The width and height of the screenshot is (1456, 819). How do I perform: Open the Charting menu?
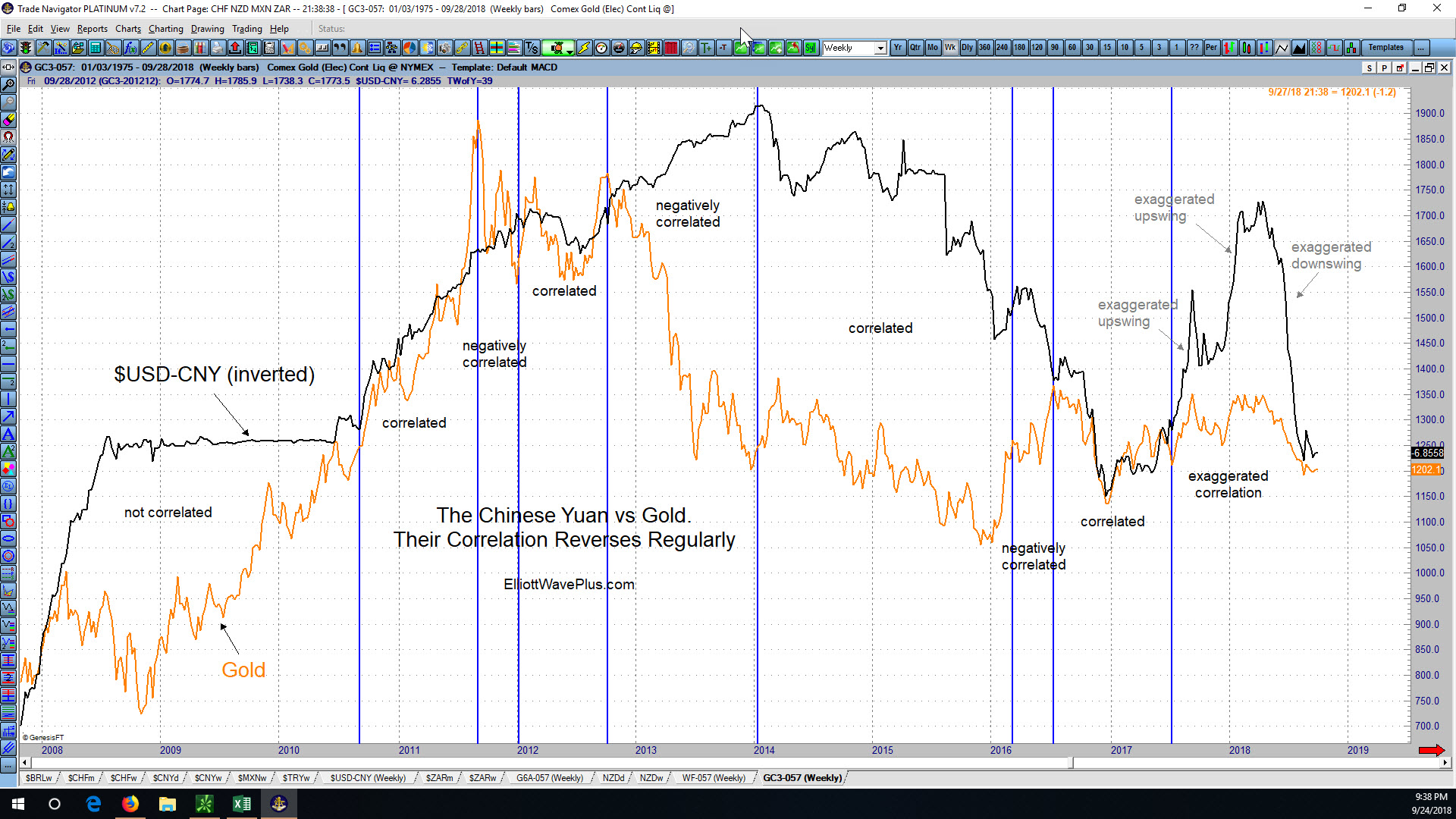point(166,29)
